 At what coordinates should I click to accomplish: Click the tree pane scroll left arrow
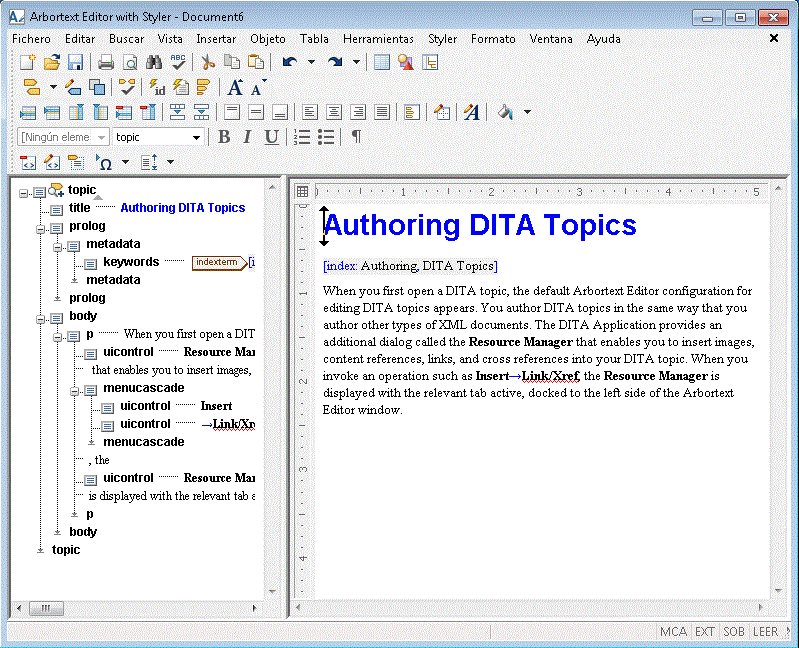[19, 608]
